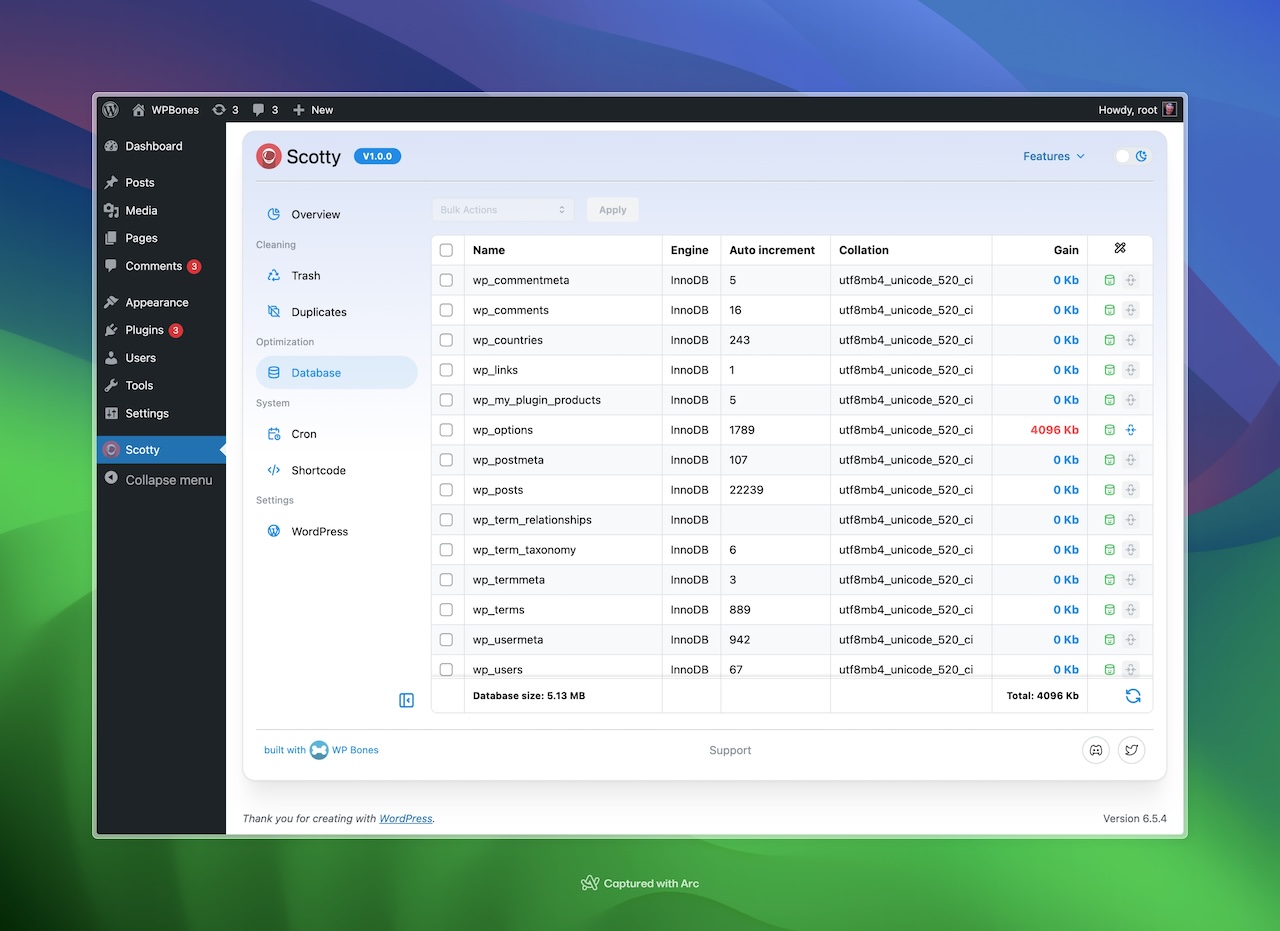
Task: Select the wp_comments row checkbox
Action: point(446,310)
